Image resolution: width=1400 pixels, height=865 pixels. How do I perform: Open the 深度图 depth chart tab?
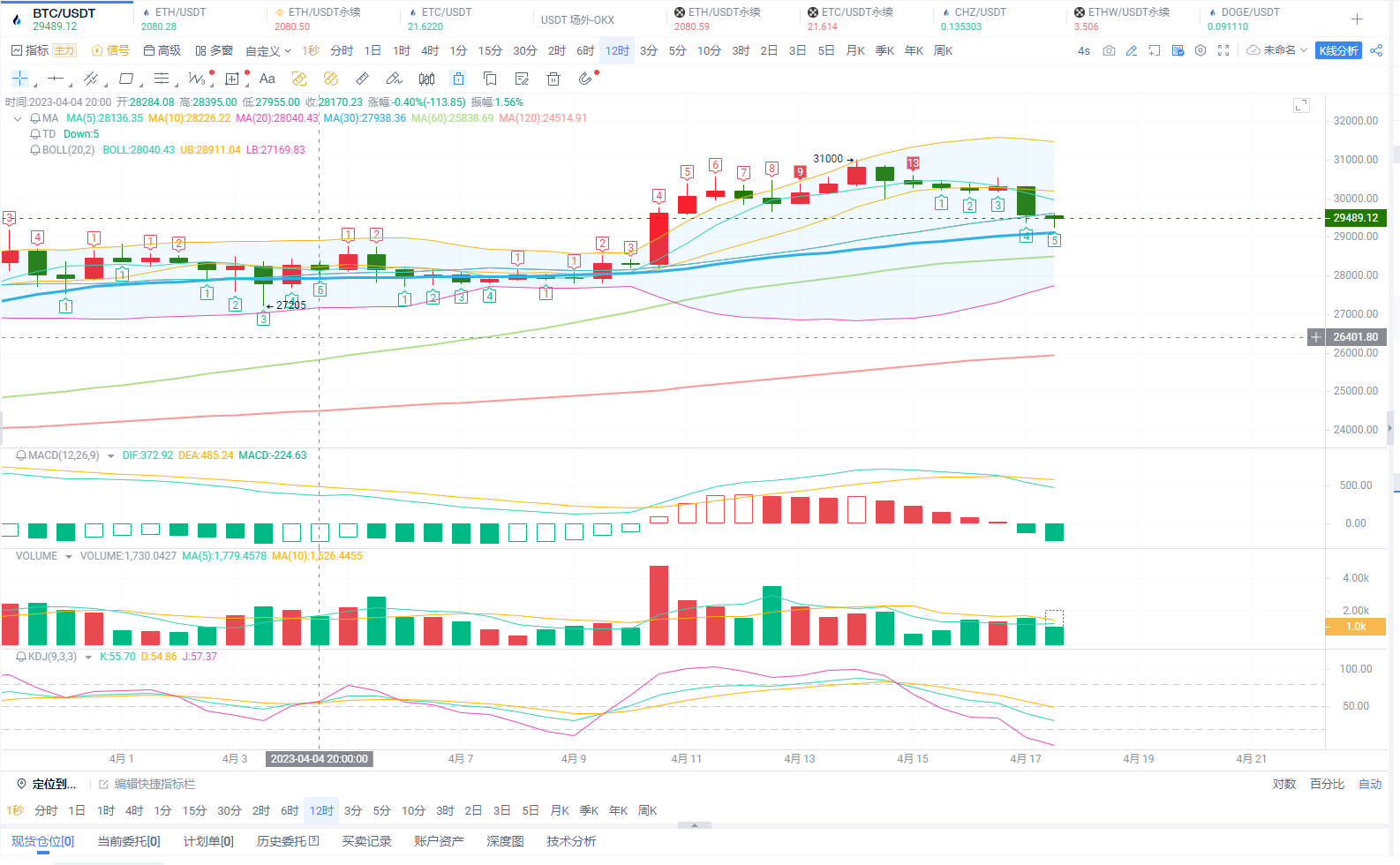click(505, 841)
